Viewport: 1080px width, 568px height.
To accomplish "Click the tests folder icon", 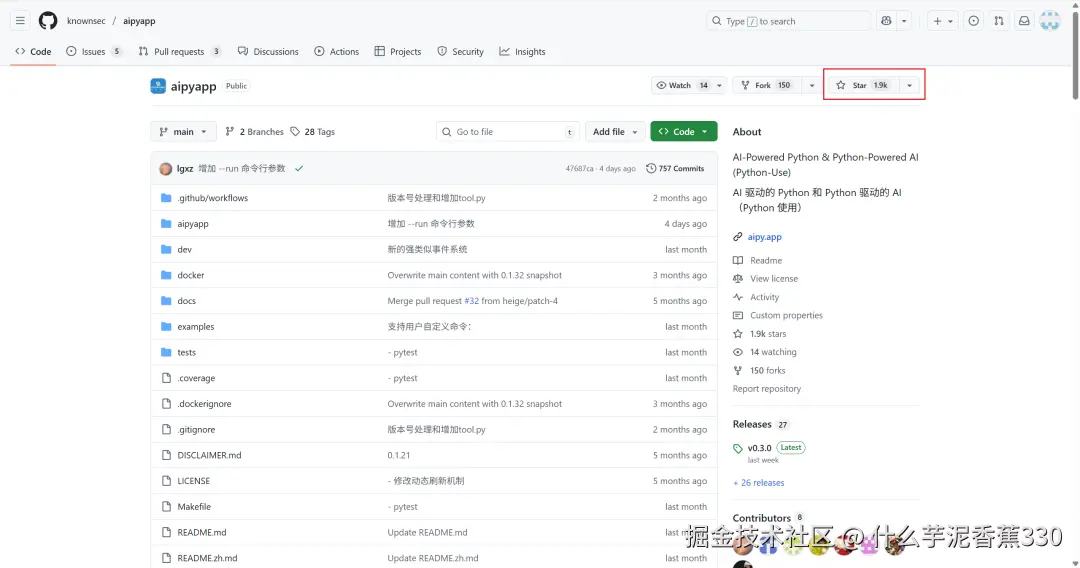I will coord(166,353).
